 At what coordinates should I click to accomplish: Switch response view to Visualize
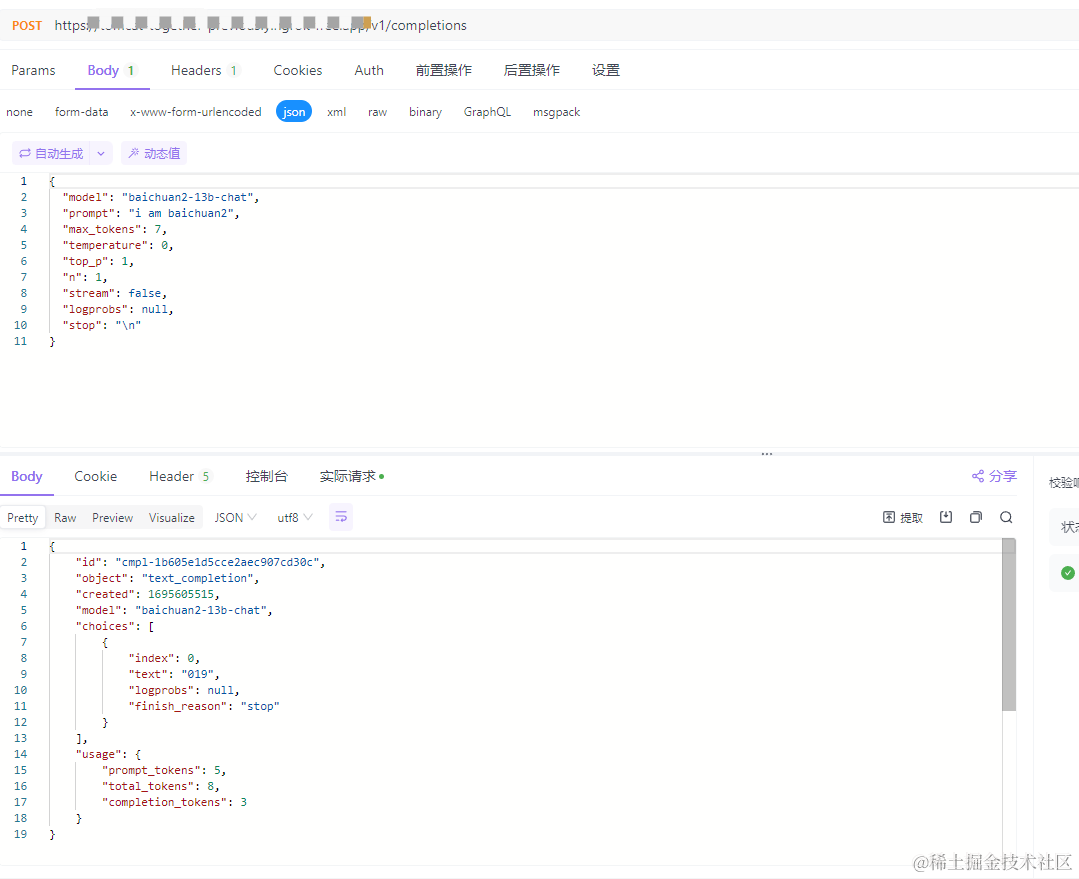click(x=171, y=517)
